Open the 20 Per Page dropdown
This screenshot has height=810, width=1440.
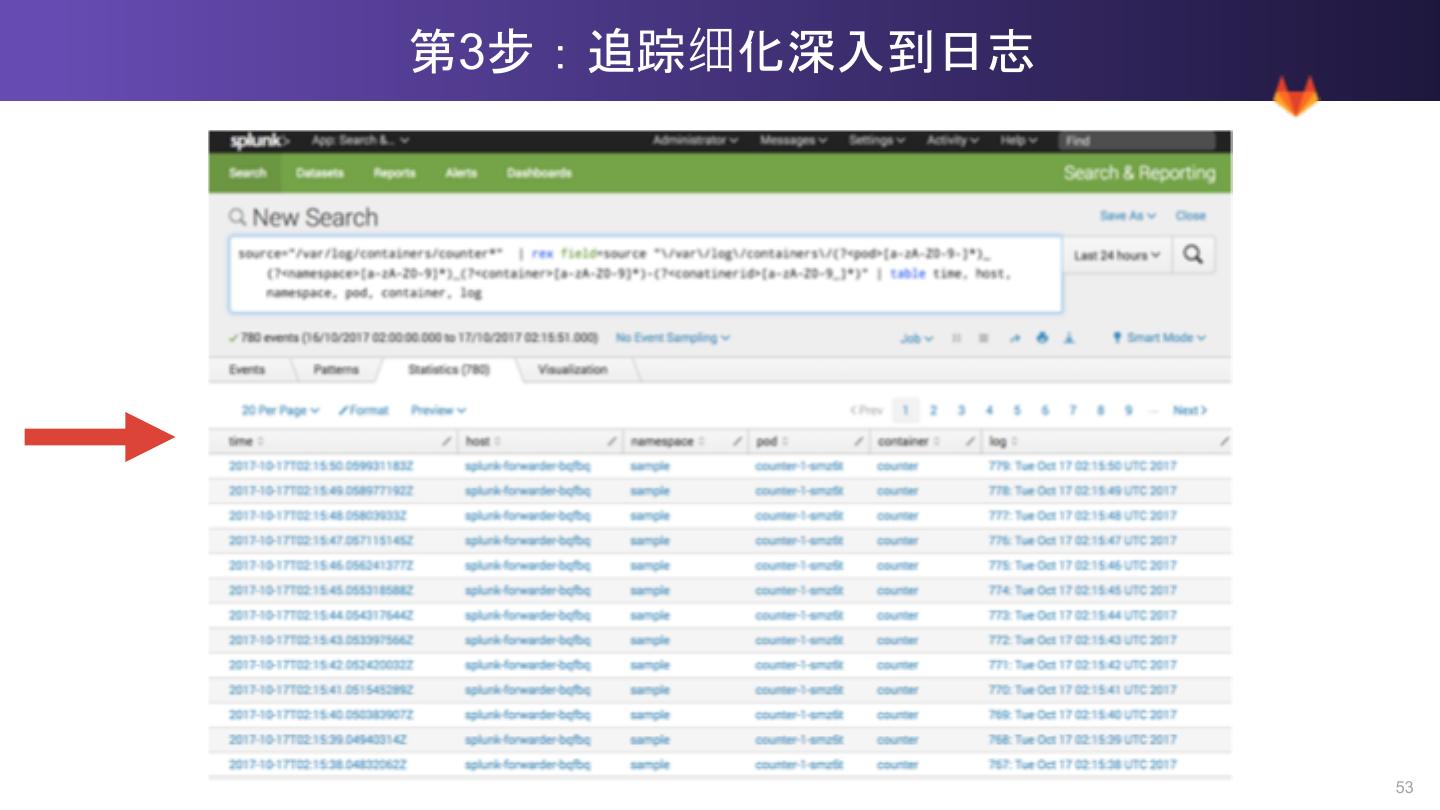(x=280, y=410)
